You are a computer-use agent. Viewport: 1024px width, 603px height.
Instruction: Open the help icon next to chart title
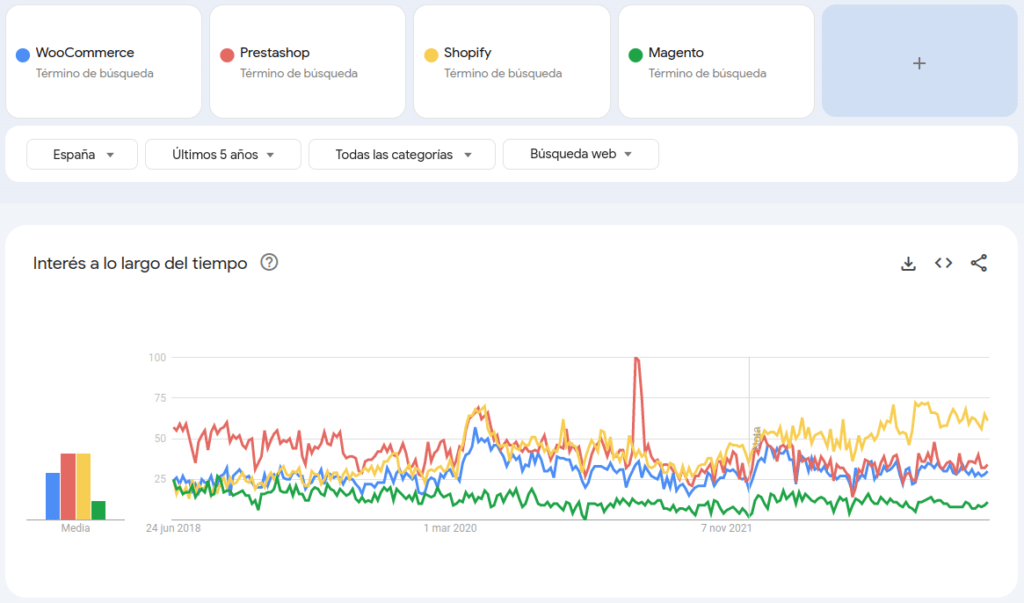click(269, 263)
